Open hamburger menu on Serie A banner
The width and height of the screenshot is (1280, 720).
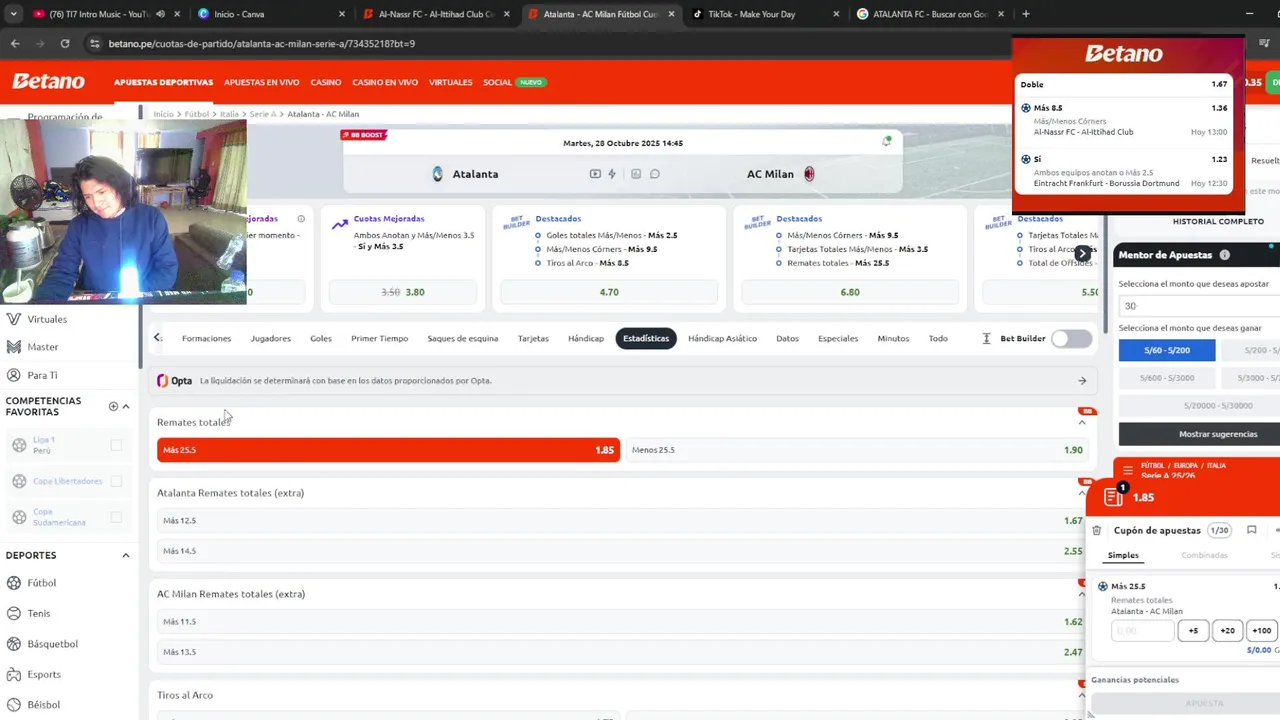[1128, 470]
